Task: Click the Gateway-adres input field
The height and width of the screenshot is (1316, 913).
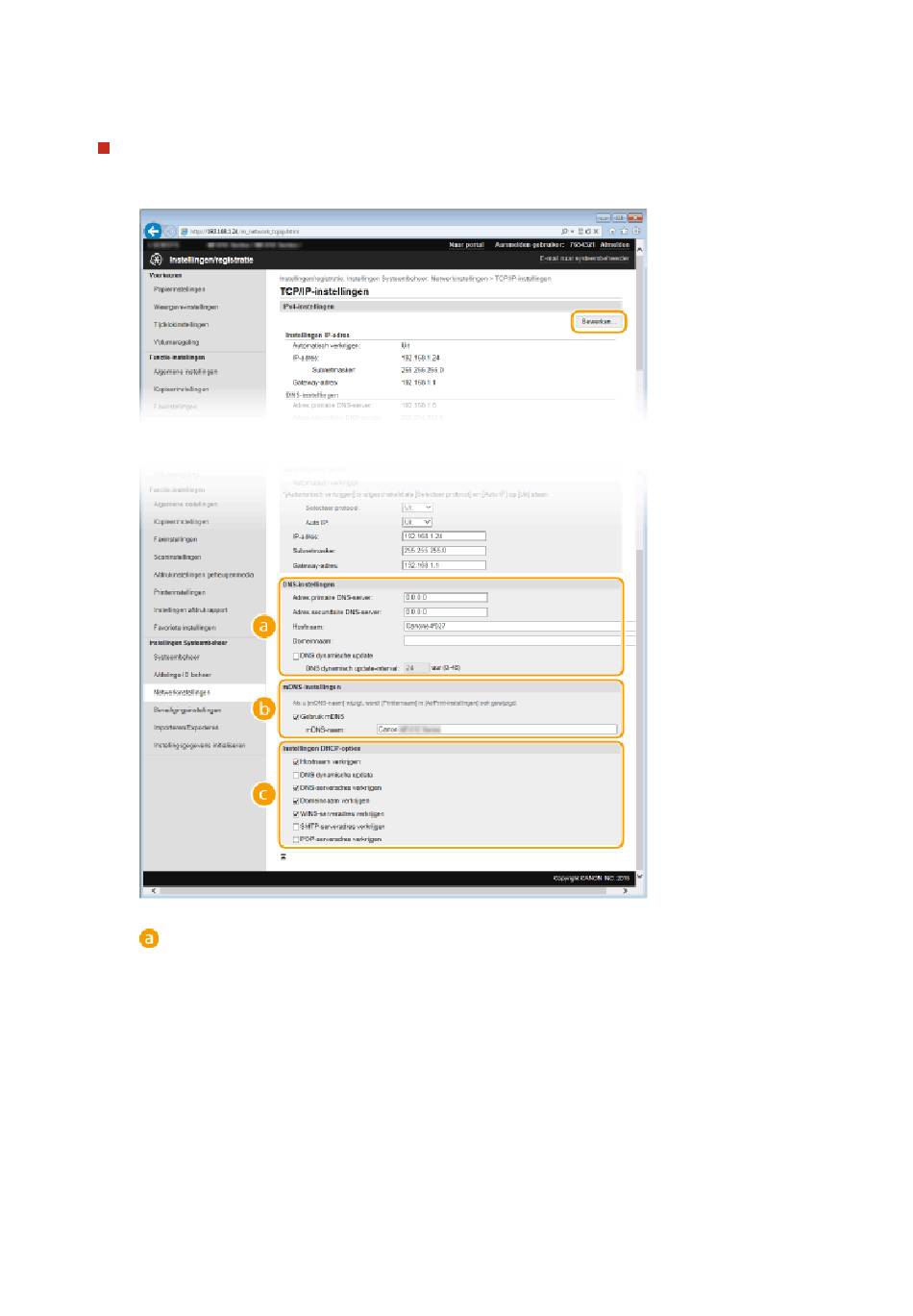Action: (x=444, y=565)
